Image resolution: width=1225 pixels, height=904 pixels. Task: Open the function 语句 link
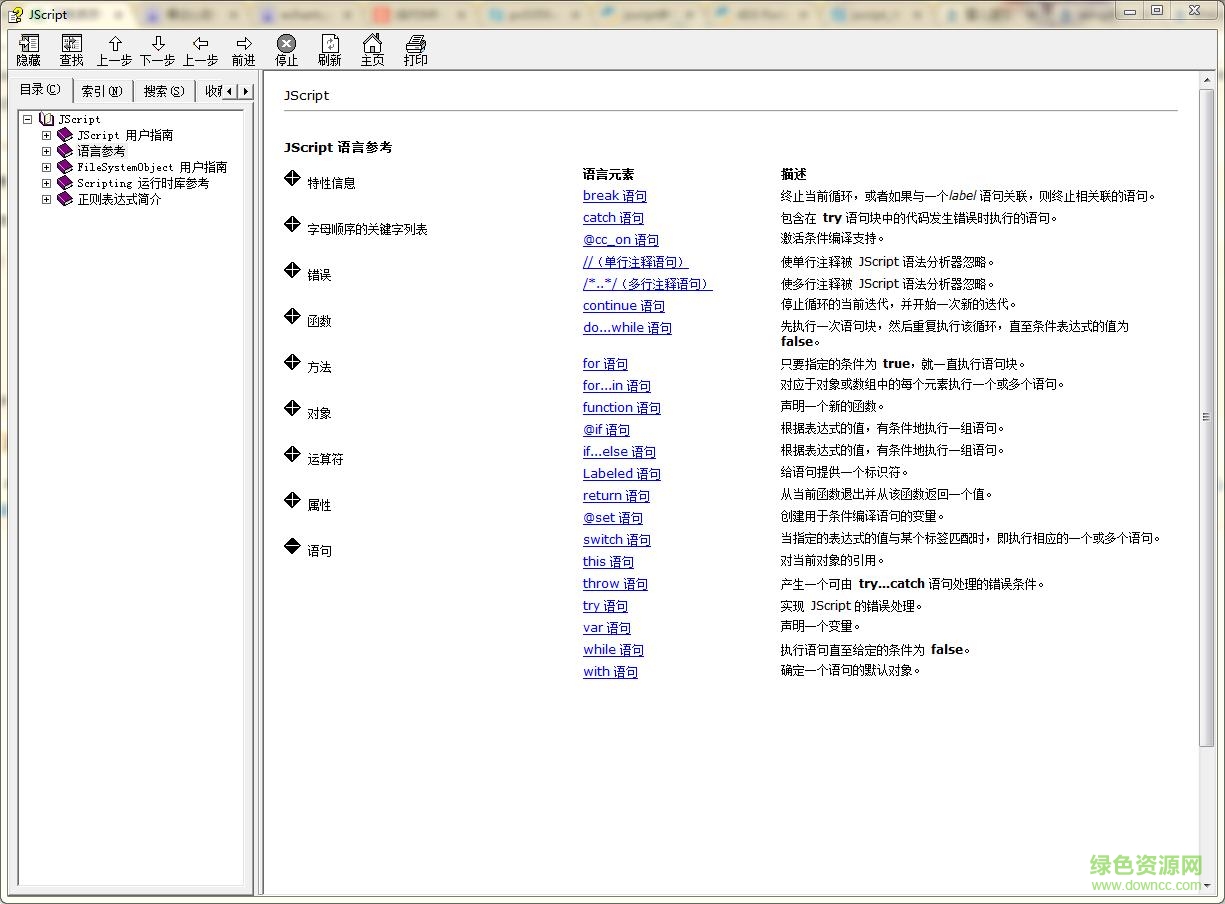click(x=621, y=407)
